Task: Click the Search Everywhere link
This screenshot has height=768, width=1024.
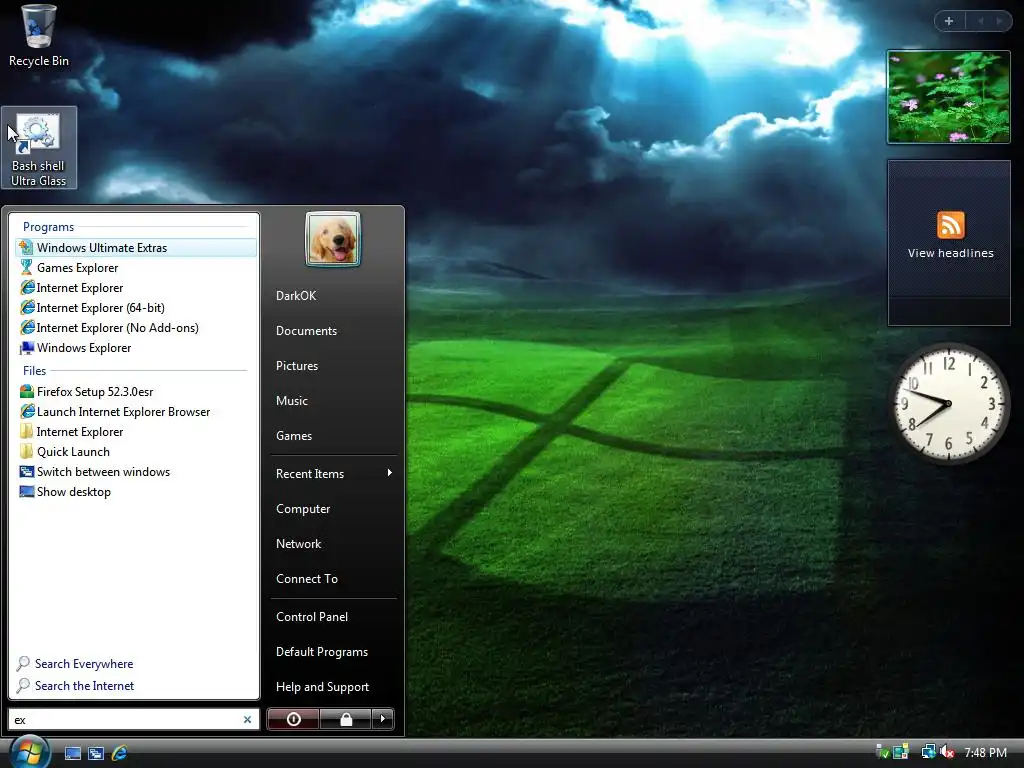Action: [84, 664]
